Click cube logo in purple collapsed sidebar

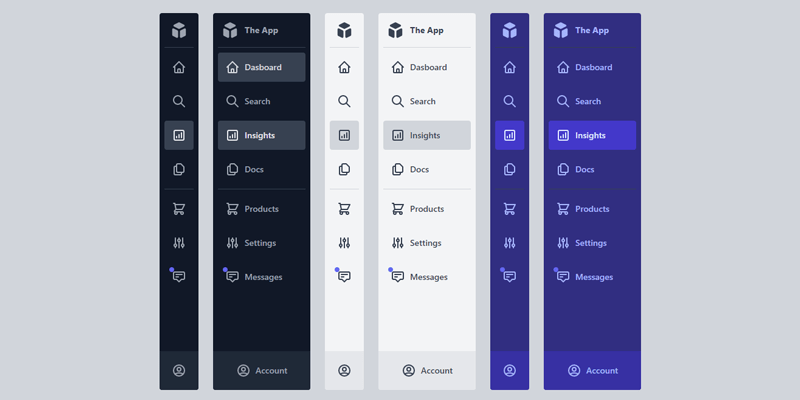pyautogui.click(x=509, y=30)
